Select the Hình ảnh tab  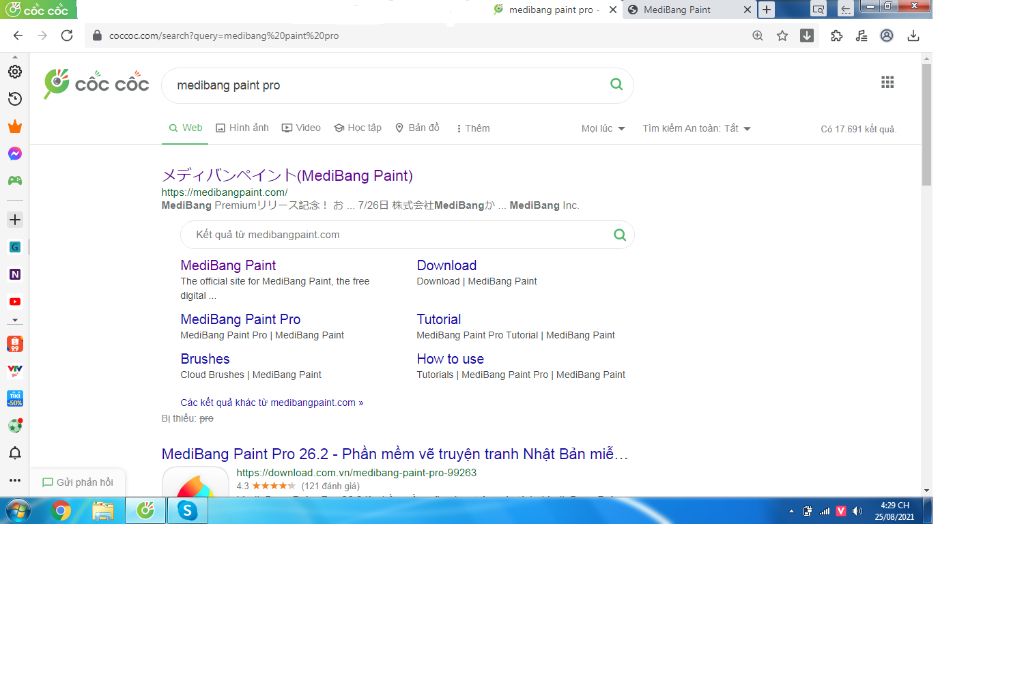[x=242, y=128]
